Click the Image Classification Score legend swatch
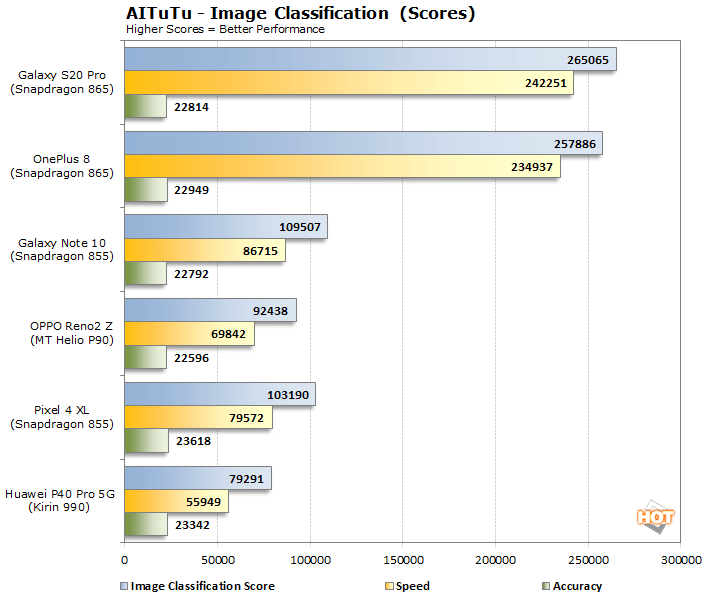Viewport: 709px width, 600px height. (124, 586)
